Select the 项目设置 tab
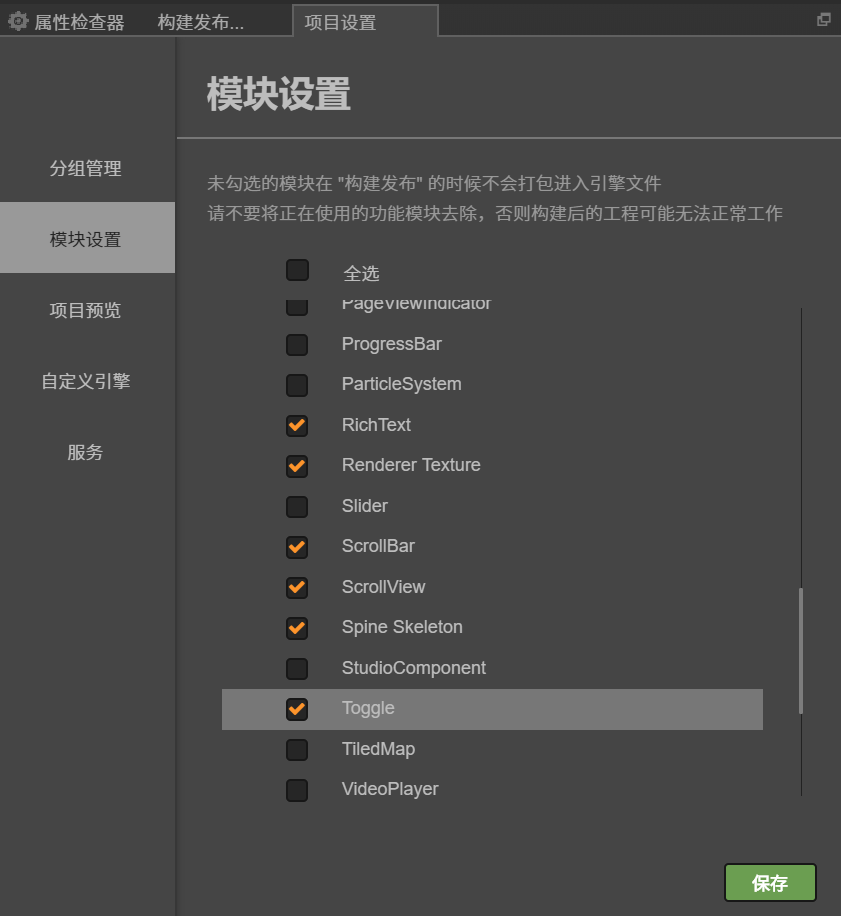Viewport: 841px width, 916px height. (x=340, y=22)
